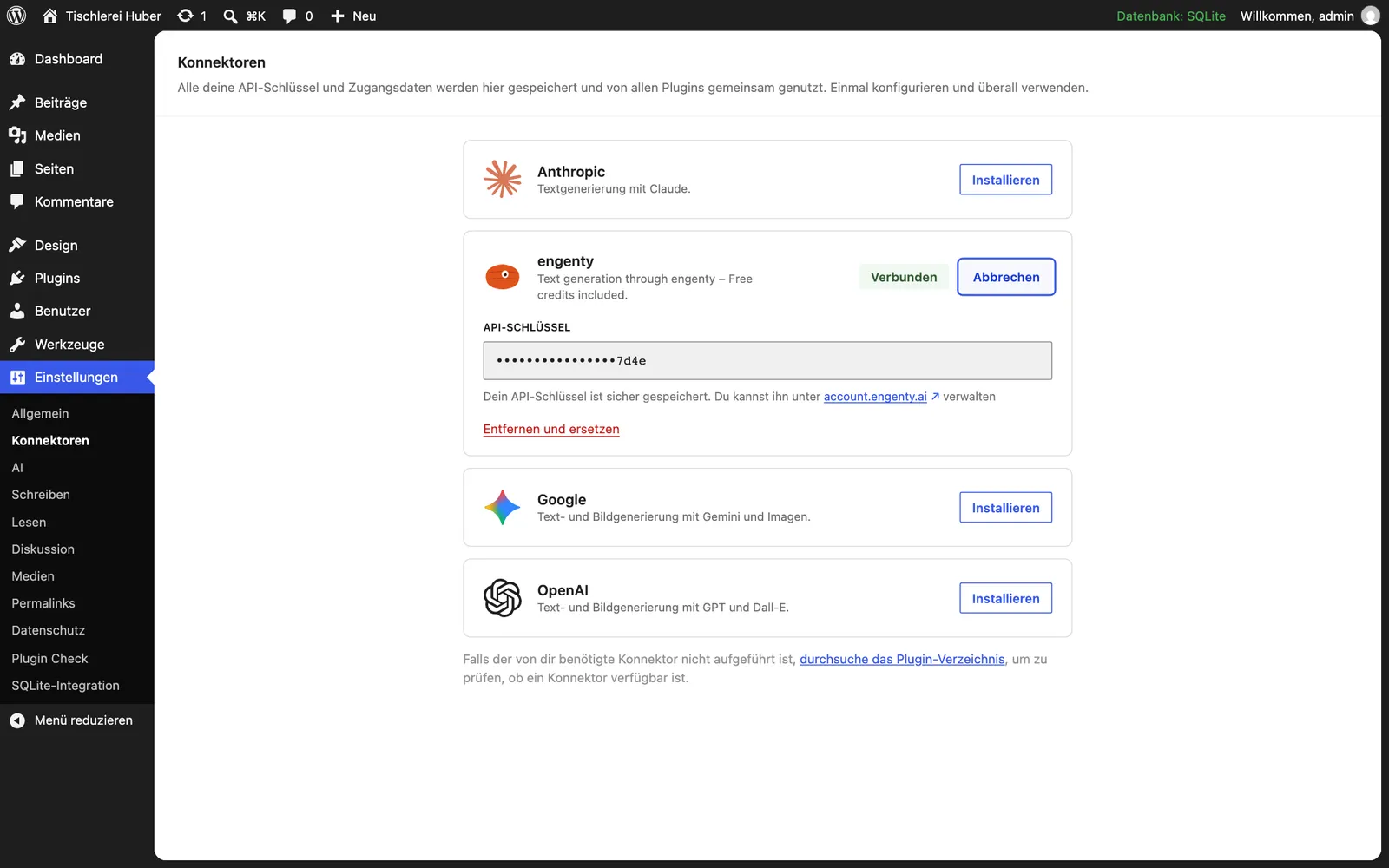Open Allgemein settings submenu
The height and width of the screenshot is (868, 1389).
40,413
